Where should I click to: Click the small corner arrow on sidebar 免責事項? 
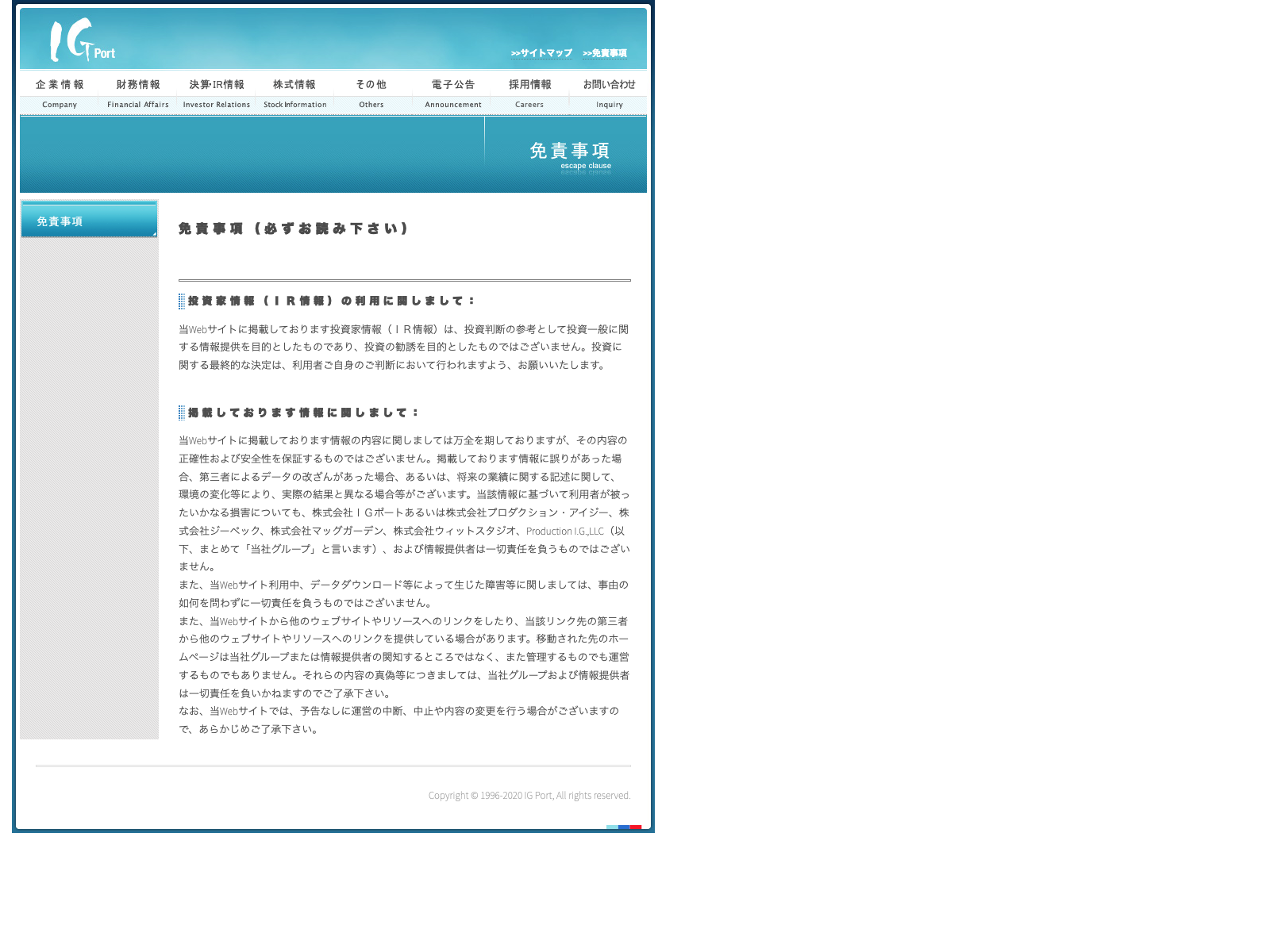tap(154, 233)
